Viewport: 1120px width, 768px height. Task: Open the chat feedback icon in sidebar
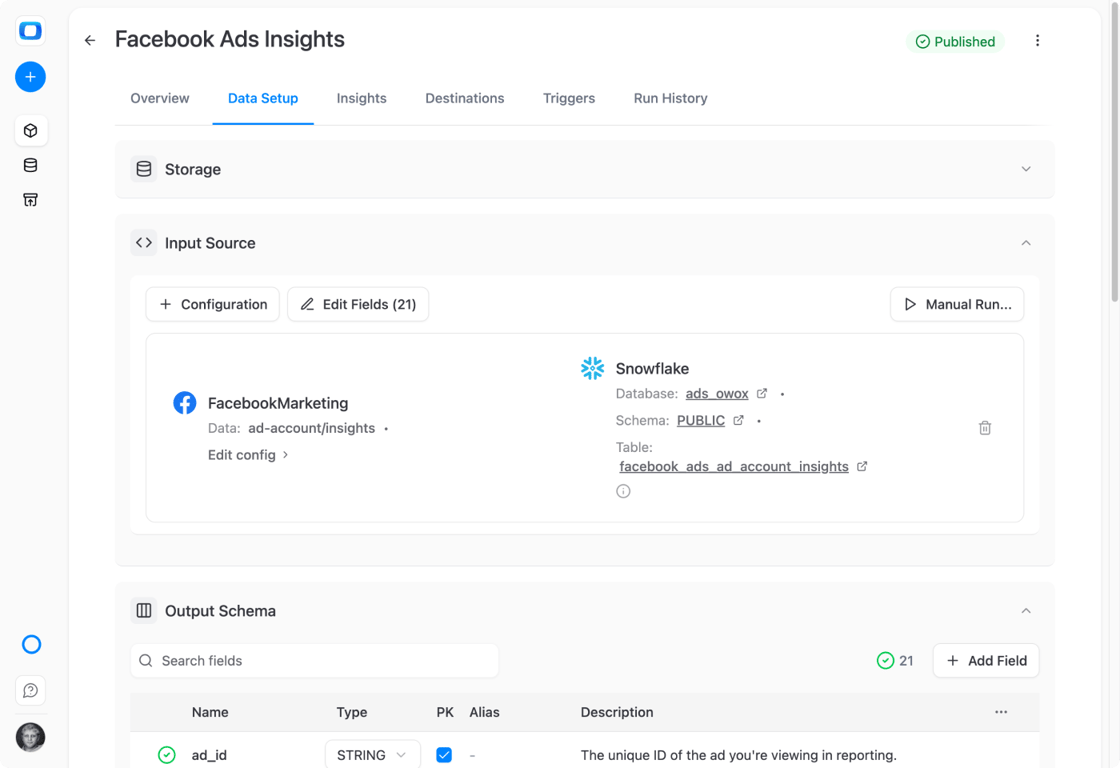click(30, 691)
